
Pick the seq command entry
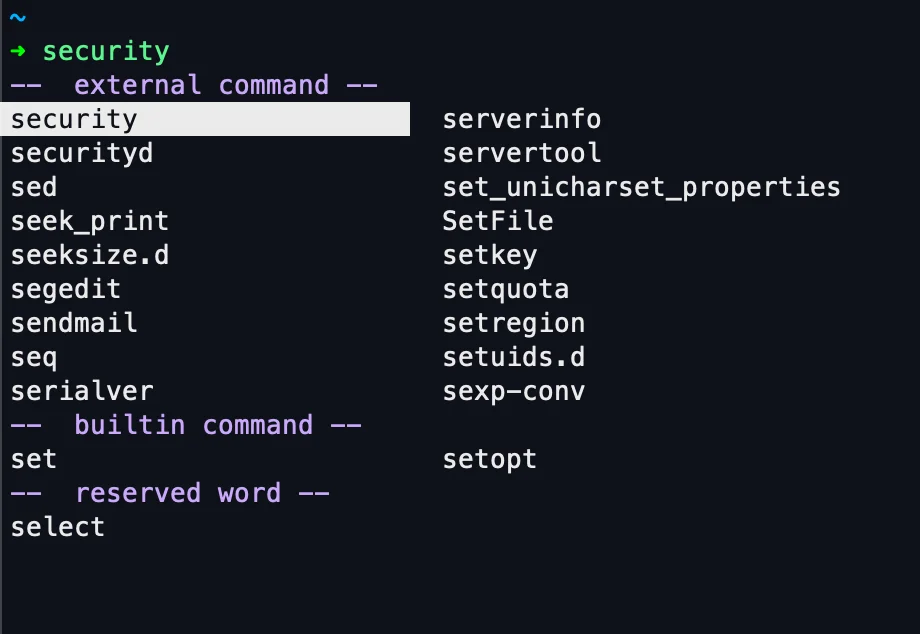pyautogui.click(x=34, y=358)
